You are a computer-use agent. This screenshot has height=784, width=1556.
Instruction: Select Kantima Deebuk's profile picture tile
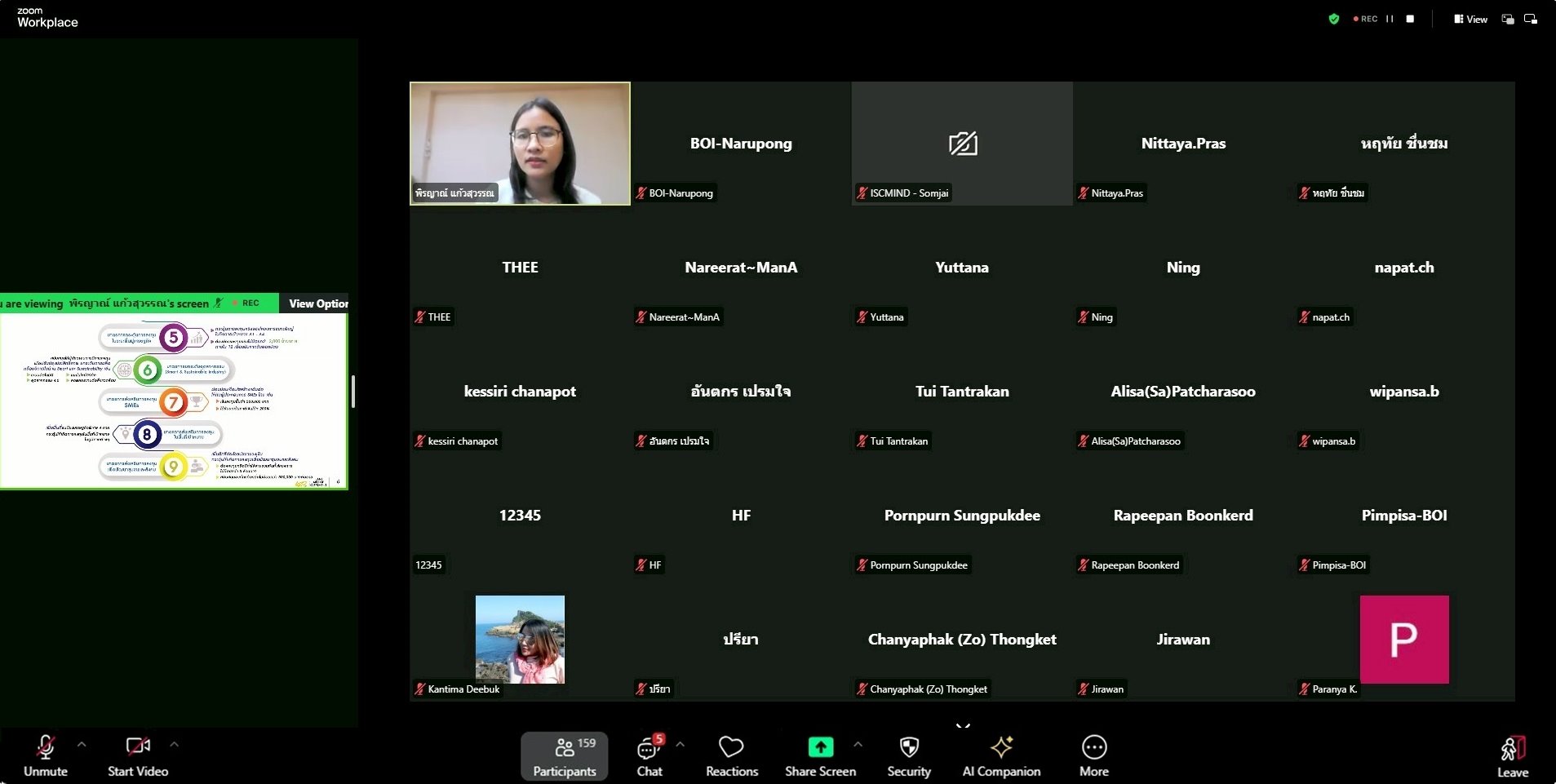click(x=520, y=639)
